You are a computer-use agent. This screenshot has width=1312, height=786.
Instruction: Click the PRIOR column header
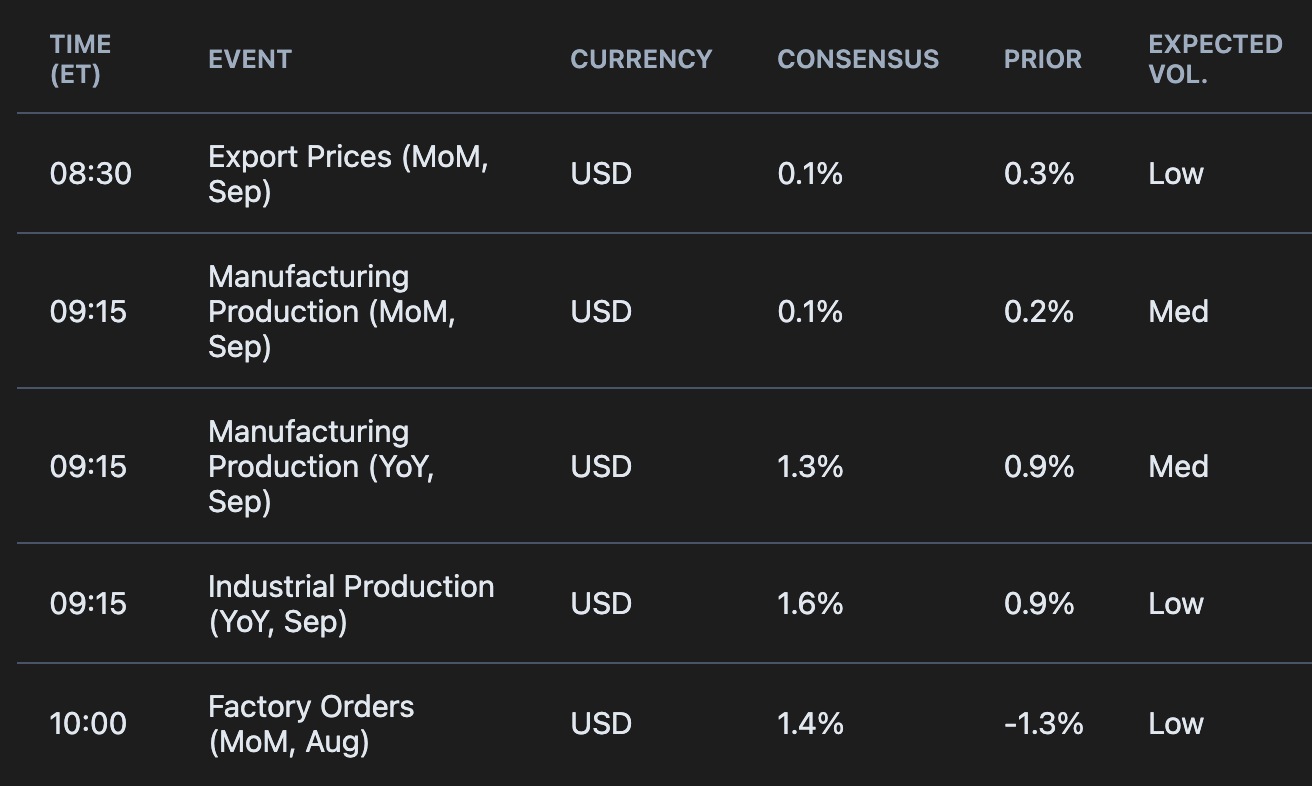tap(1042, 59)
